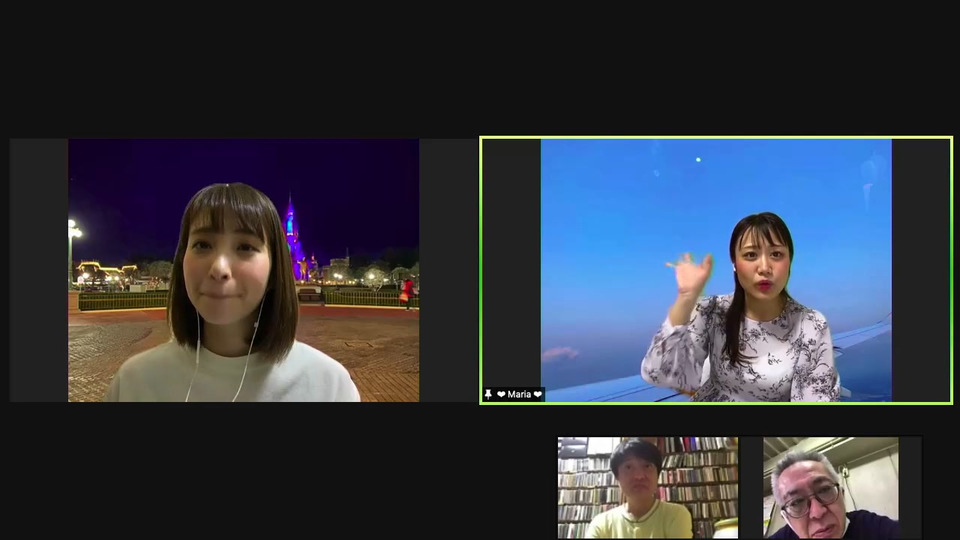
Task: Click the Maria name label
Action: pyautogui.click(x=519, y=394)
